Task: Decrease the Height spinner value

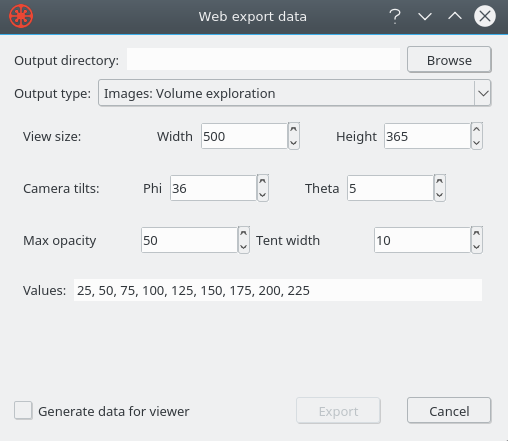Action: pyautogui.click(x=477, y=143)
